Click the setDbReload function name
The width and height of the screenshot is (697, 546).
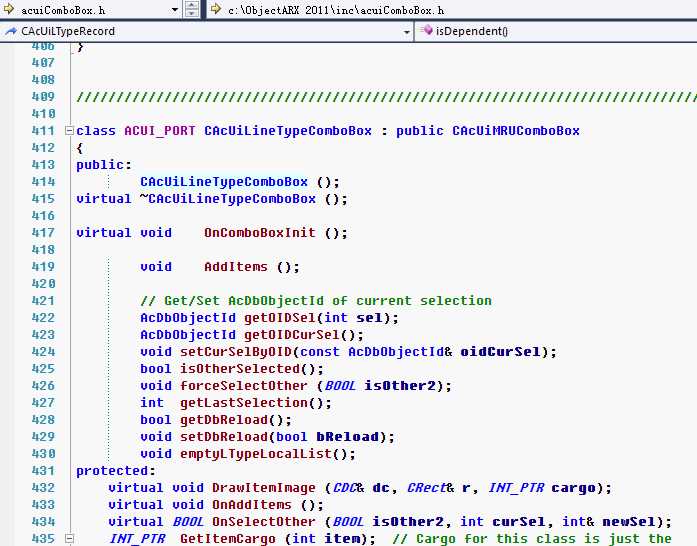click(224, 437)
